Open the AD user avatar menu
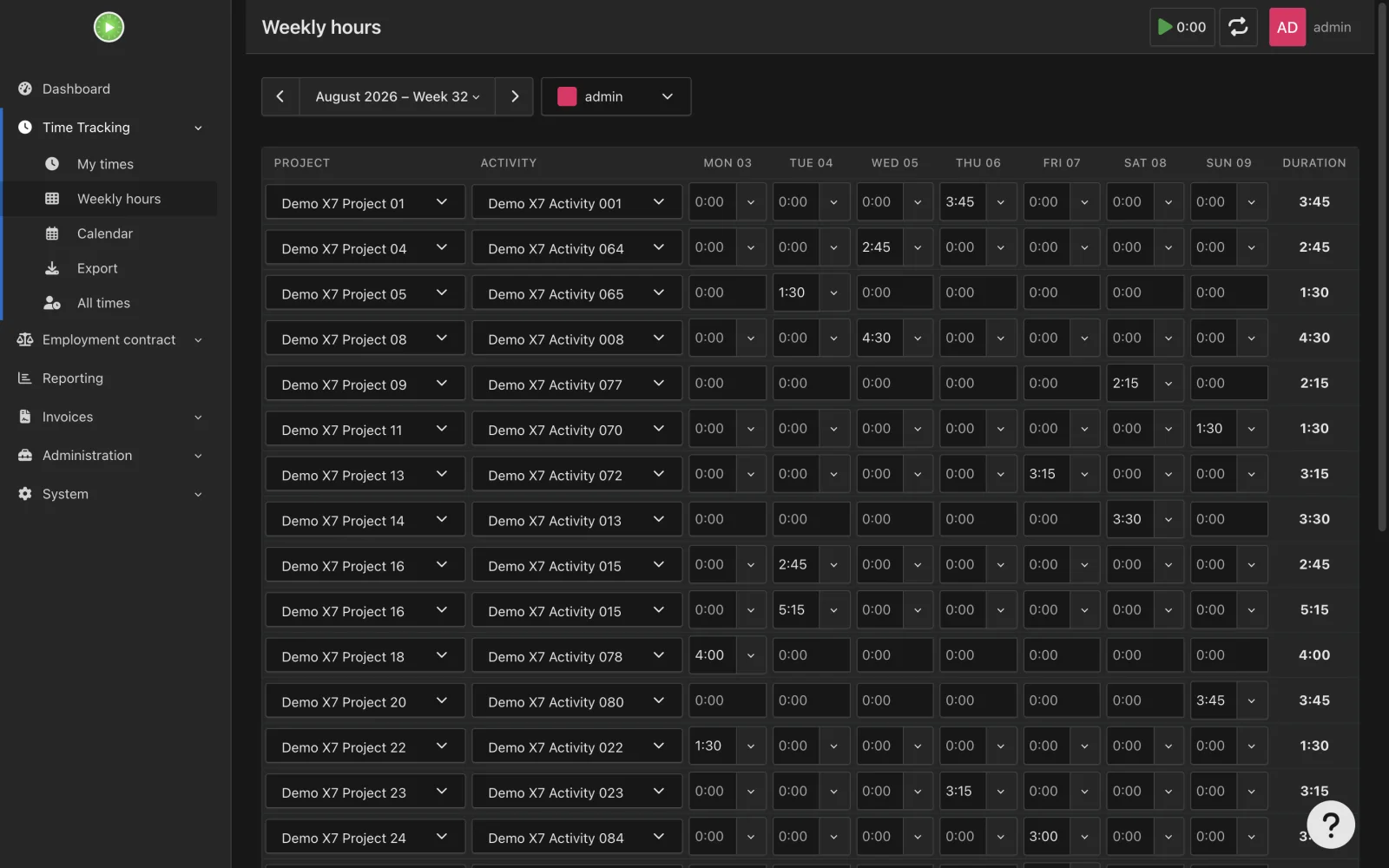The height and width of the screenshot is (868, 1389). tap(1287, 27)
